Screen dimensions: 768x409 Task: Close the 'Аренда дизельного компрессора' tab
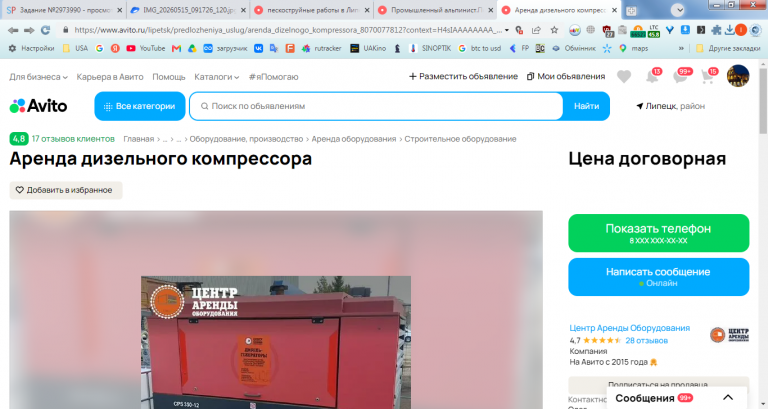pos(614,10)
